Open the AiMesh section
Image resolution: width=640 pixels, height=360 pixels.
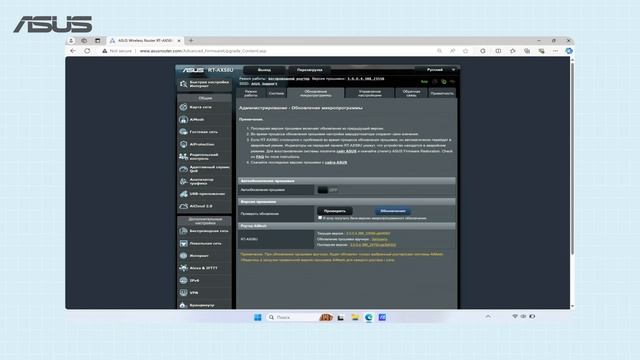tap(204, 120)
